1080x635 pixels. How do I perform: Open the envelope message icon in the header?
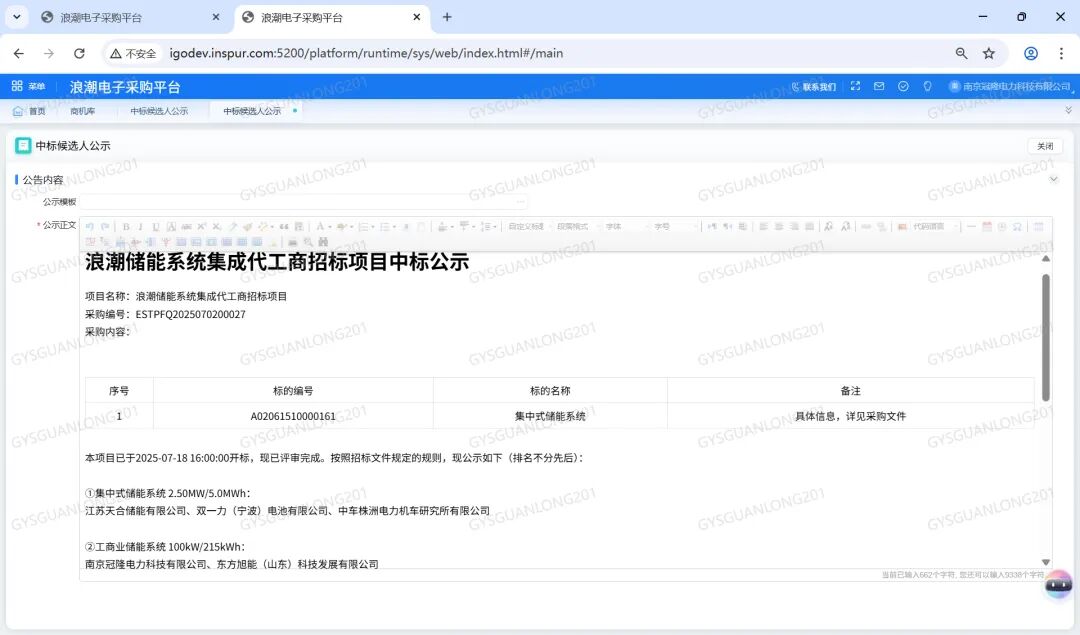coord(879,86)
